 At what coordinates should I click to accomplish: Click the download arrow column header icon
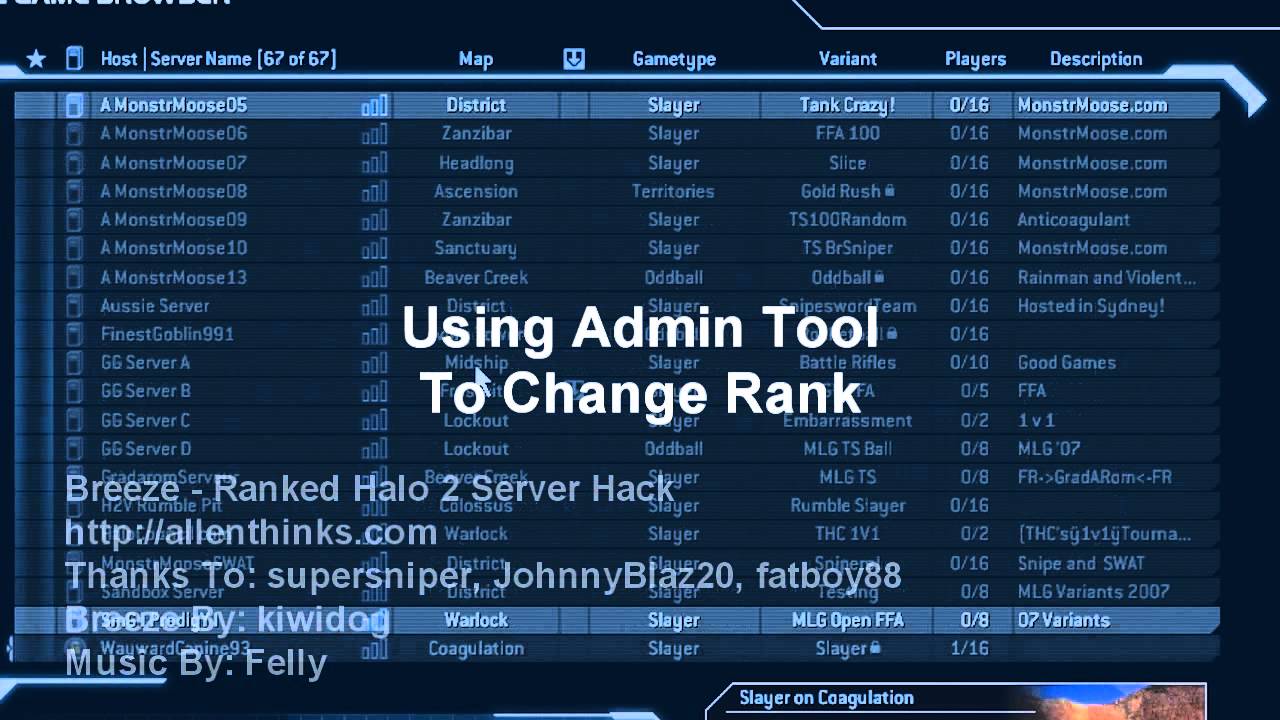pyautogui.click(x=574, y=59)
